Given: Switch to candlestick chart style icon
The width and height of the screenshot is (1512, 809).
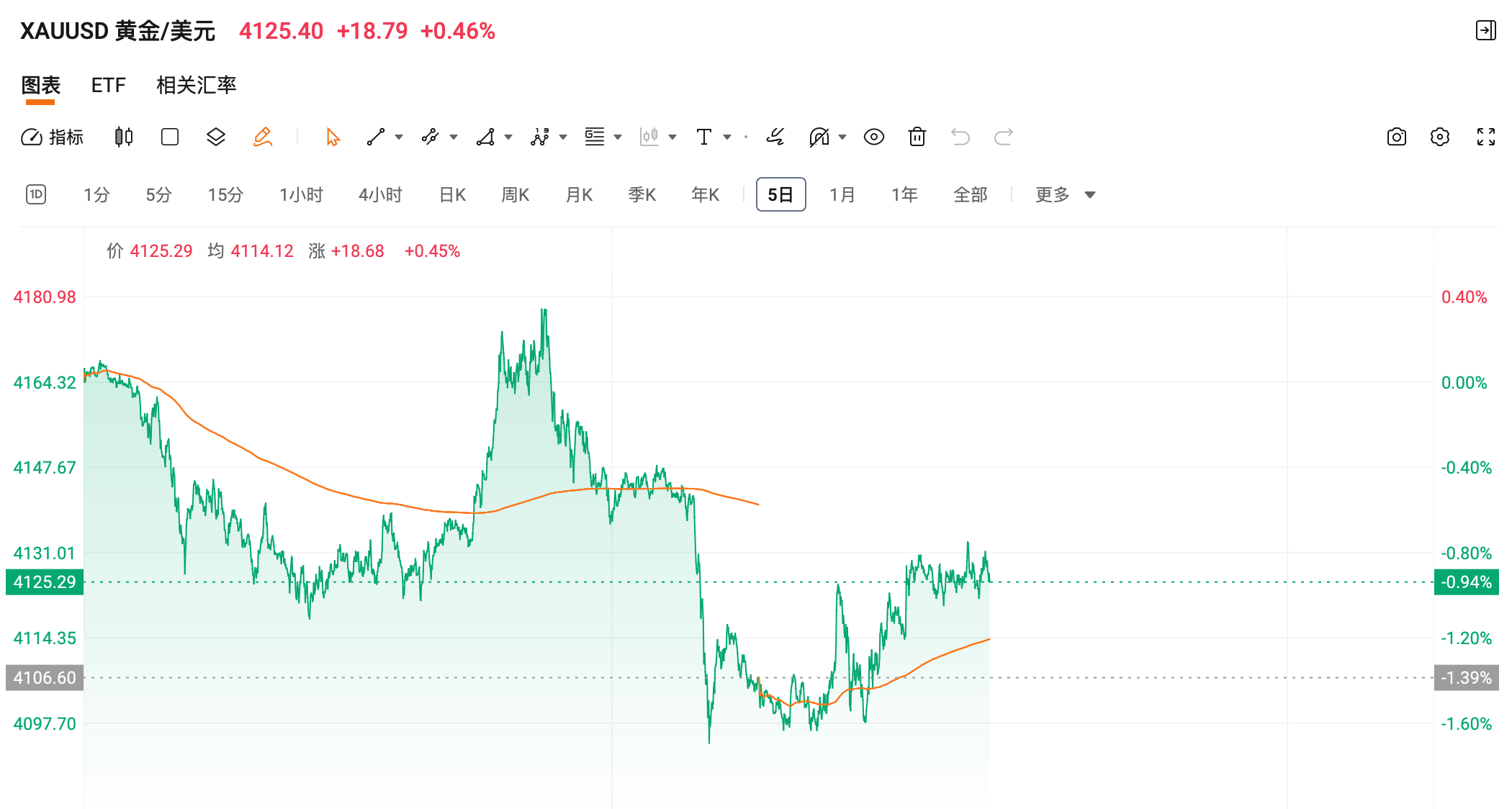Looking at the screenshot, I should click(x=124, y=137).
